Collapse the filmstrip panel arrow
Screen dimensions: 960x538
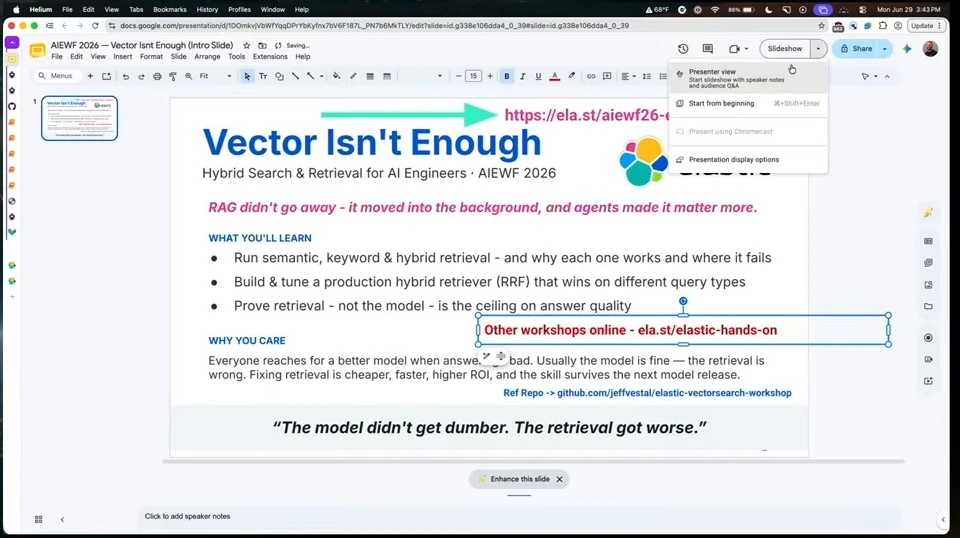pyautogui.click(x=62, y=519)
